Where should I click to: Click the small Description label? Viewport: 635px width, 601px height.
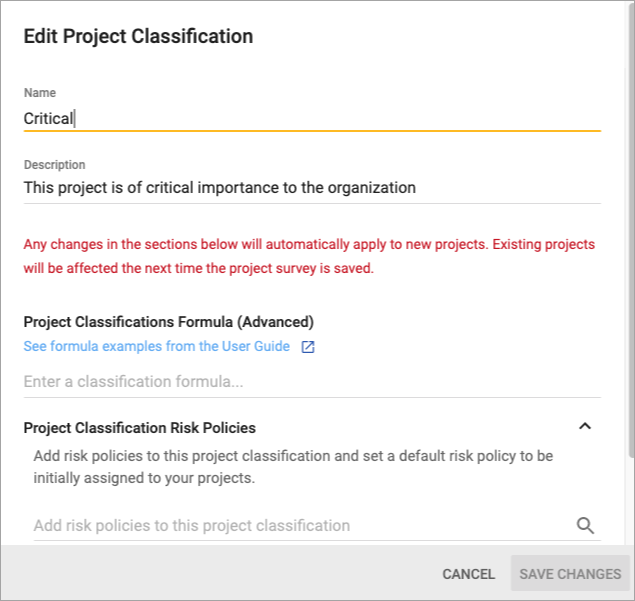pyautogui.click(x=55, y=165)
